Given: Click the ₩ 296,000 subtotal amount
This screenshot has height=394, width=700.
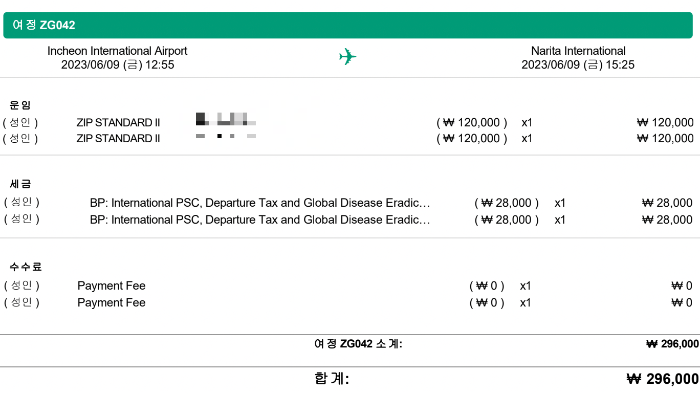Looking at the screenshot, I should pyautogui.click(x=672, y=344).
